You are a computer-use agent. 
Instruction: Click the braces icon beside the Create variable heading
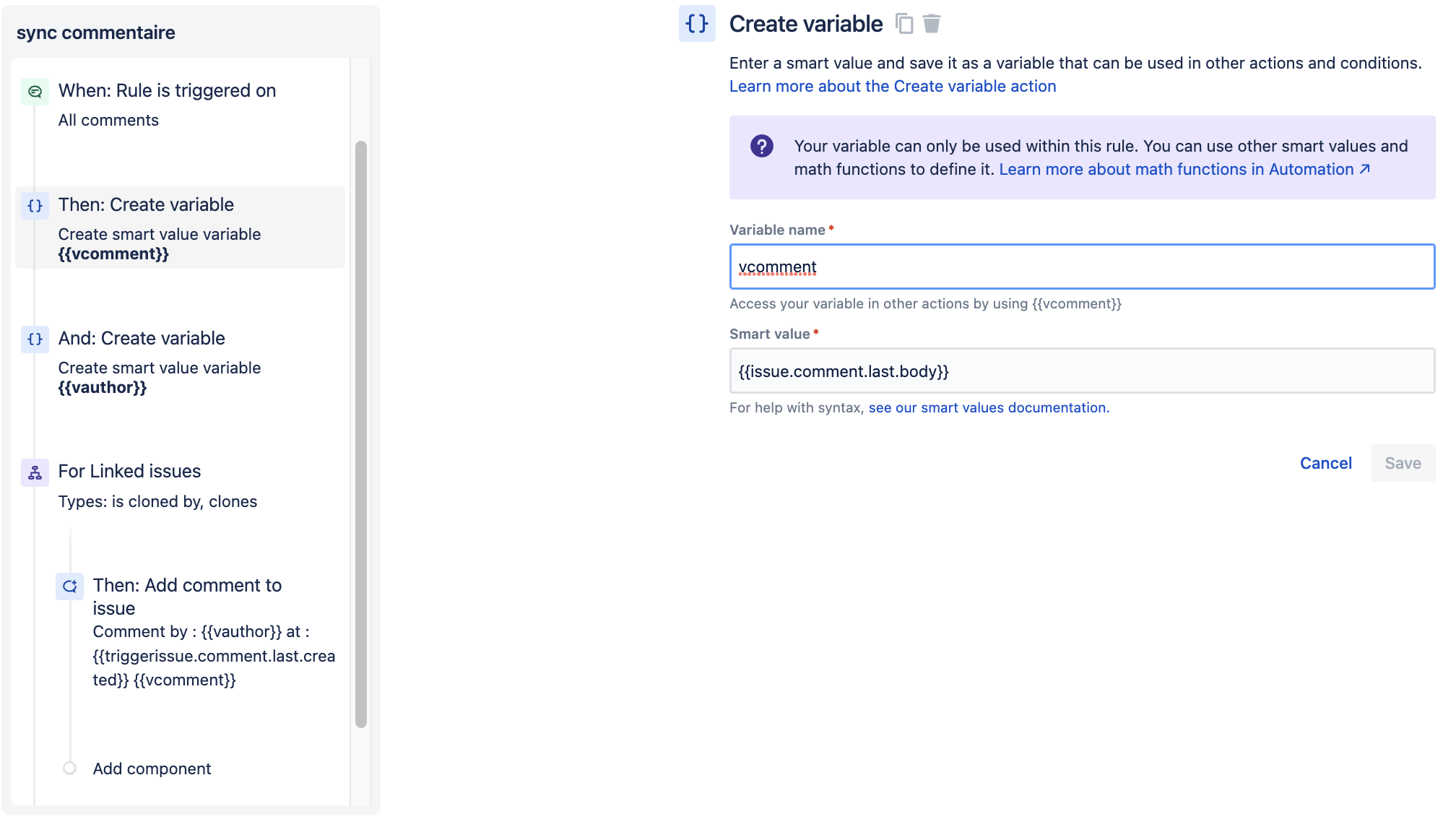pos(696,23)
